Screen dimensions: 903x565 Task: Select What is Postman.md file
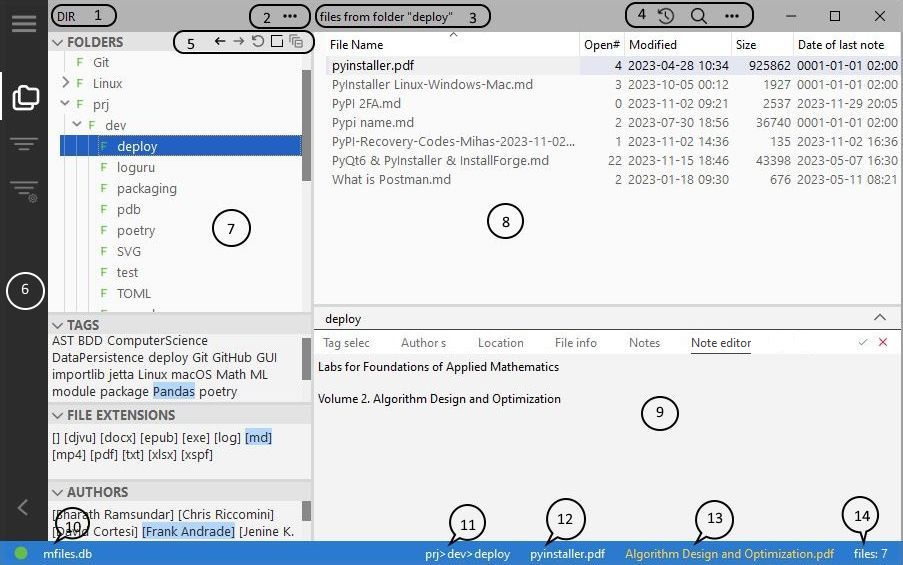pyautogui.click(x=391, y=180)
